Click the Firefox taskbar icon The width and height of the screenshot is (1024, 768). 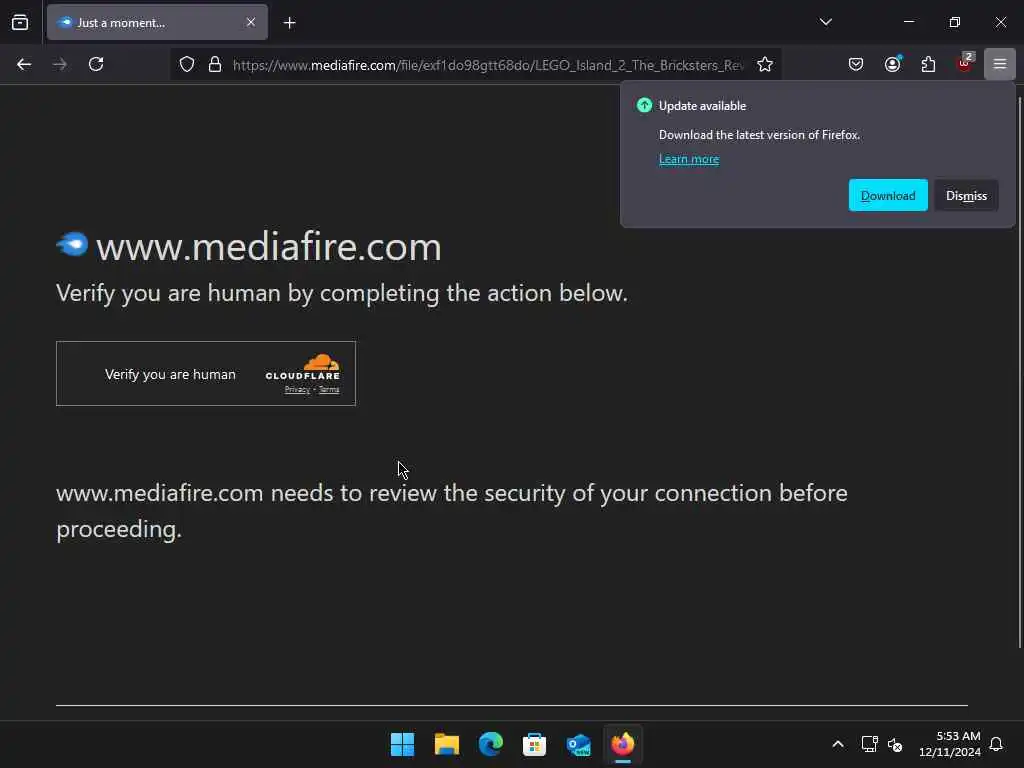[x=622, y=744]
